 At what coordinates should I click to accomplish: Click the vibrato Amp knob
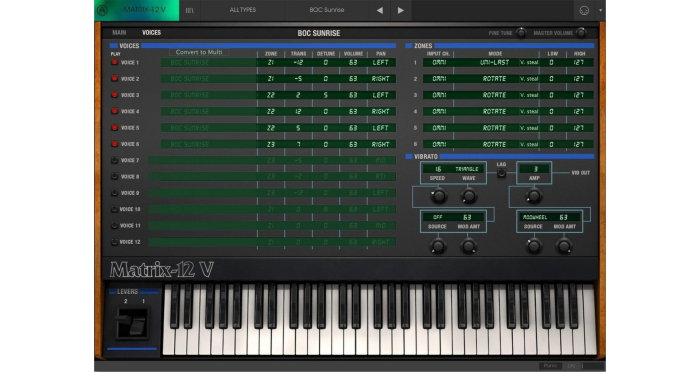point(534,196)
